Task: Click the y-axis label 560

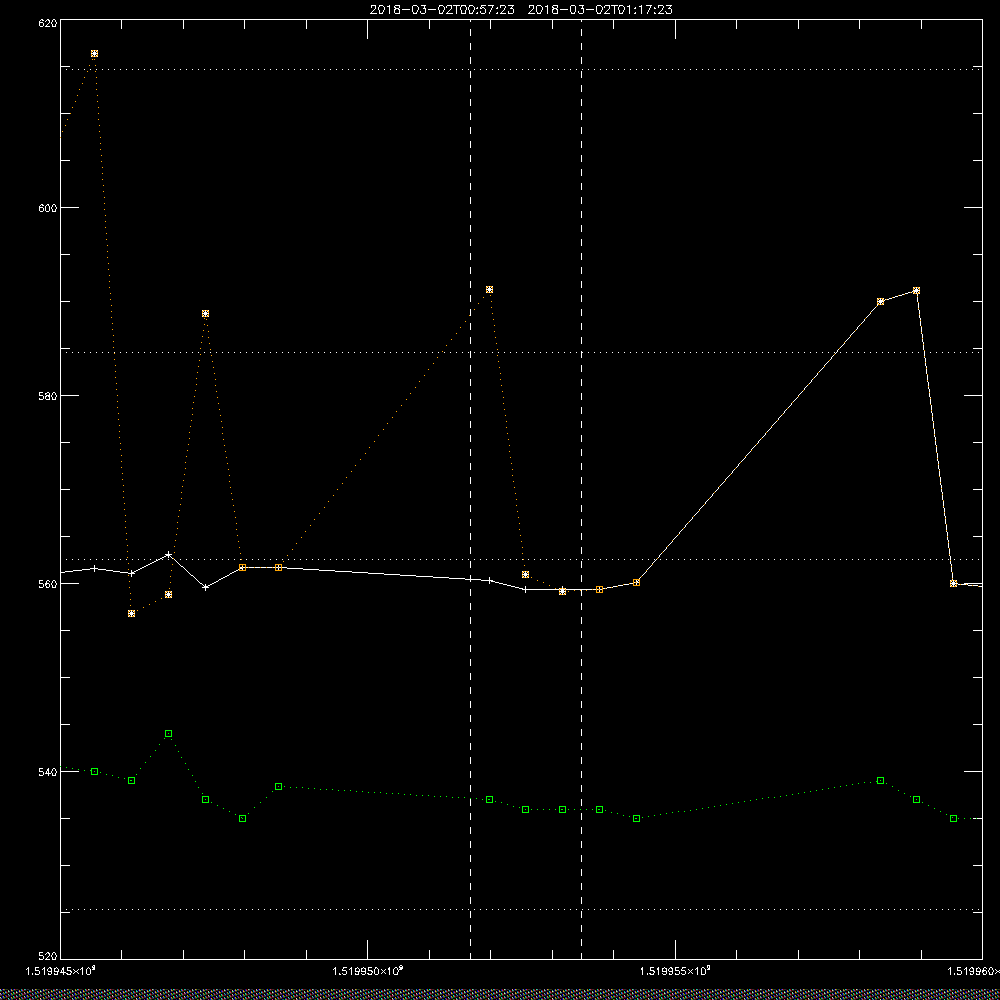Action: click(48, 584)
